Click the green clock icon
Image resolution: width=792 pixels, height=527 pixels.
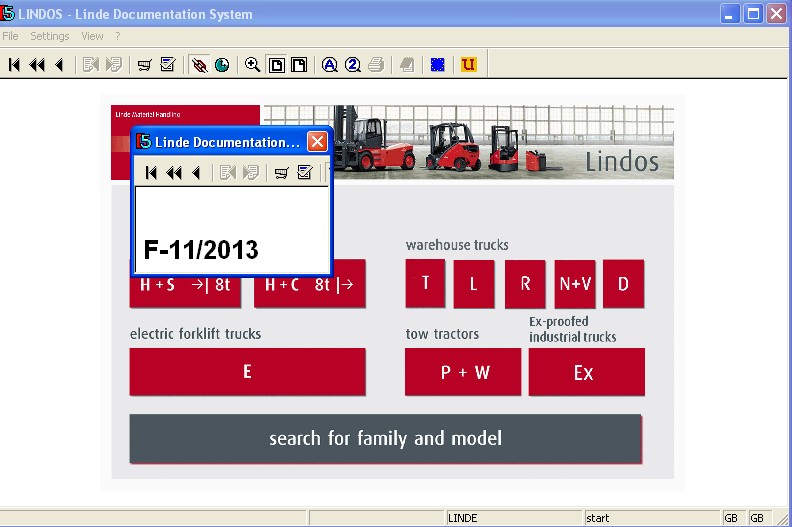[x=222, y=65]
